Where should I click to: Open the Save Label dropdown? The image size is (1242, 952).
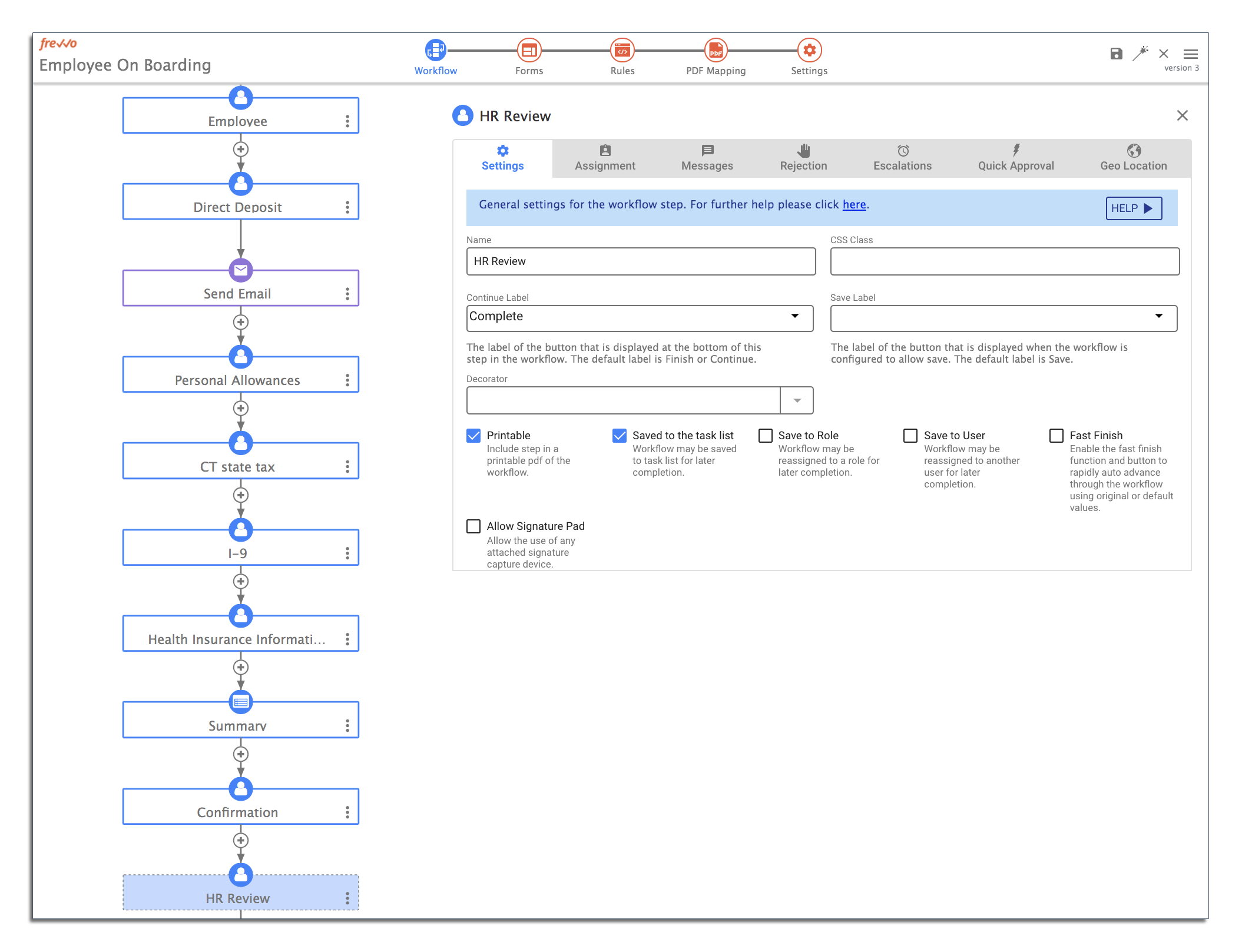[x=1003, y=318]
